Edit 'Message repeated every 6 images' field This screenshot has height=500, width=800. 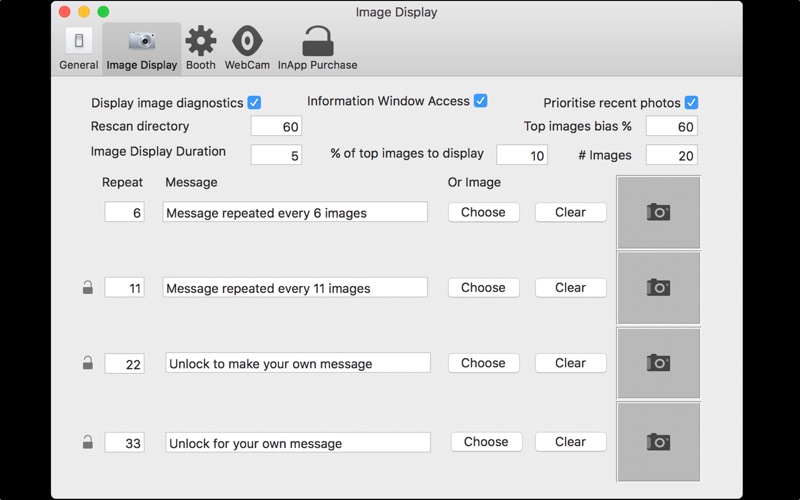pos(295,212)
